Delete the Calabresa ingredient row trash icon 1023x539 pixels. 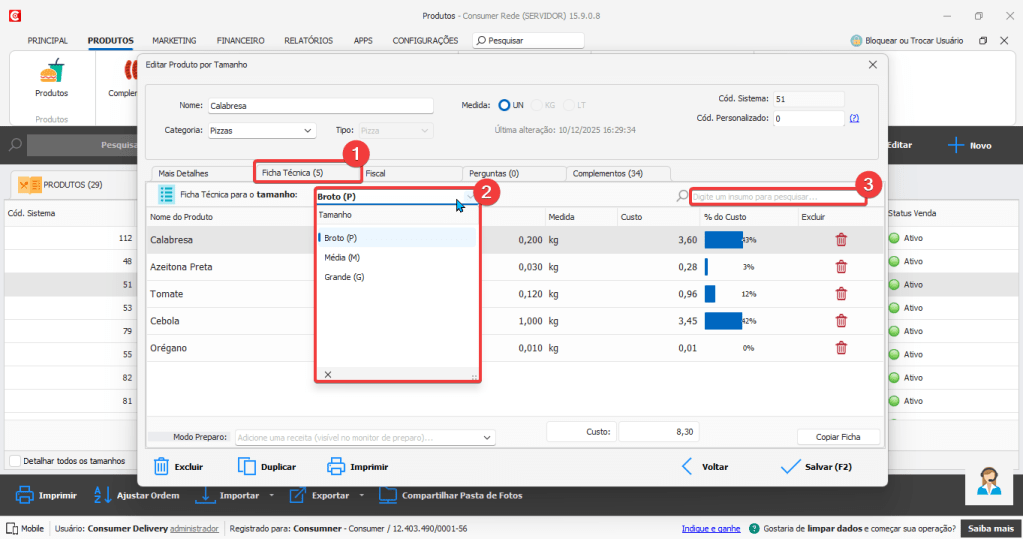pyautogui.click(x=841, y=240)
